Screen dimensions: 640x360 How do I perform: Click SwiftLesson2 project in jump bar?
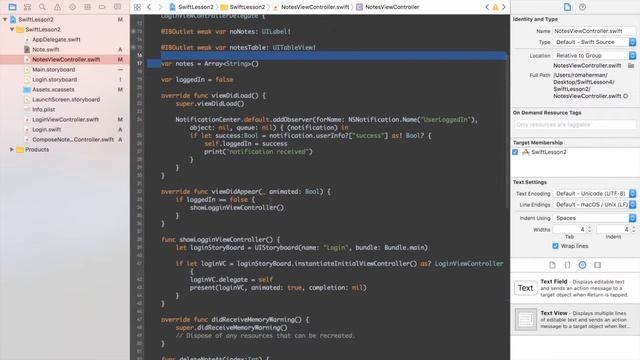click(x=192, y=7)
